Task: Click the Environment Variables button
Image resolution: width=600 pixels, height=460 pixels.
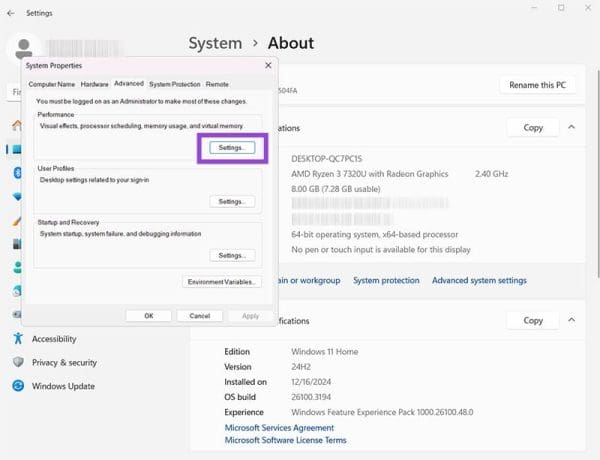Action: coord(224,282)
